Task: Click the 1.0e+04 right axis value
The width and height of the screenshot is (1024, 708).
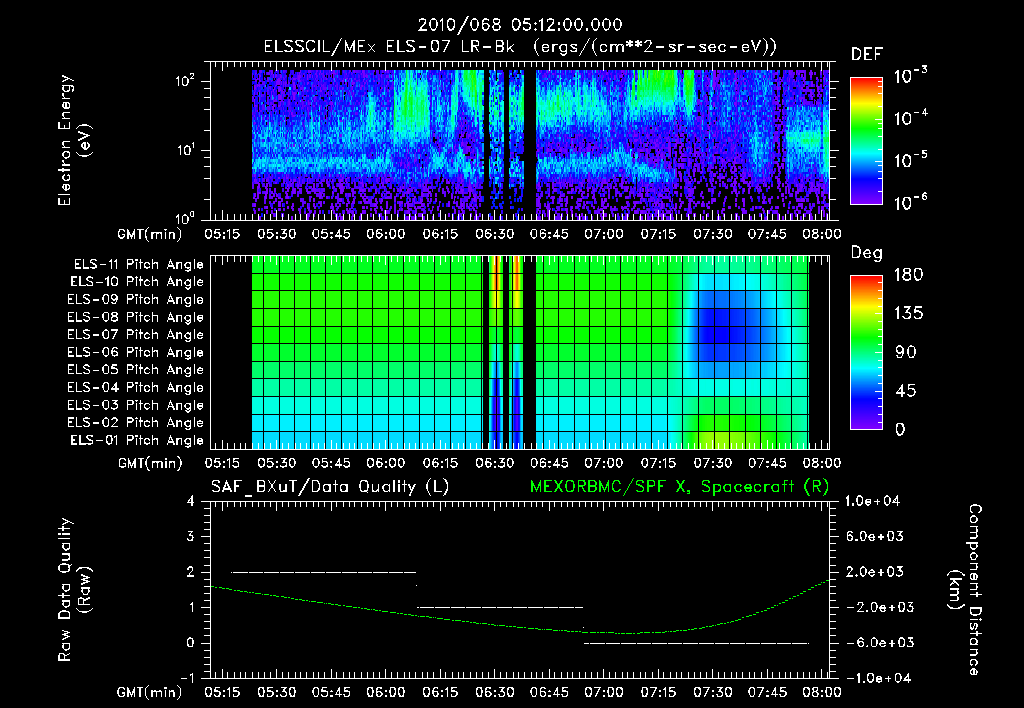Action: pyautogui.click(x=873, y=501)
